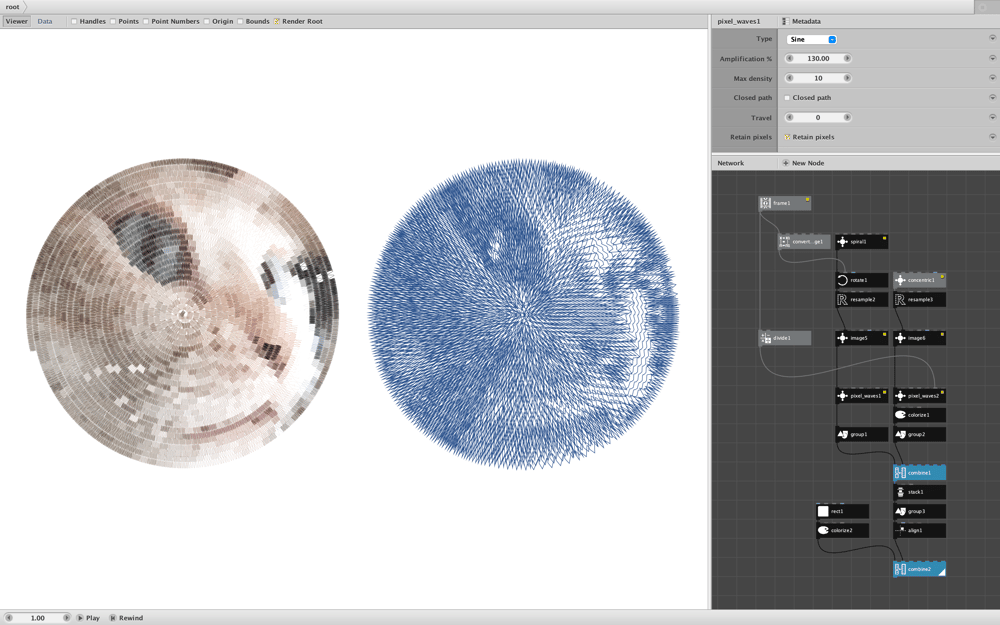
Task: Click the frame number field 1.00
Action: tap(38, 618)
